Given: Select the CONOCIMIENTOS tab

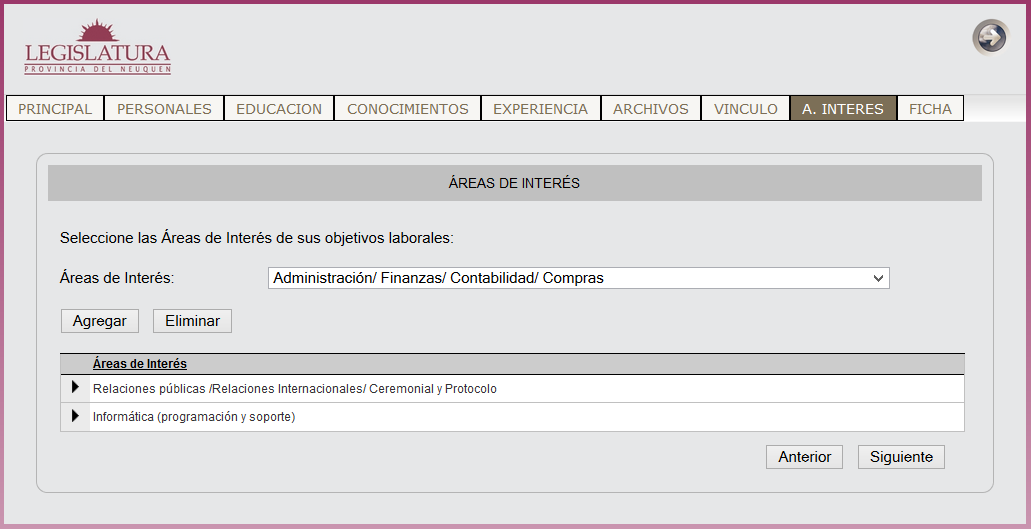Looking at the screenshot, I should 407,109.
